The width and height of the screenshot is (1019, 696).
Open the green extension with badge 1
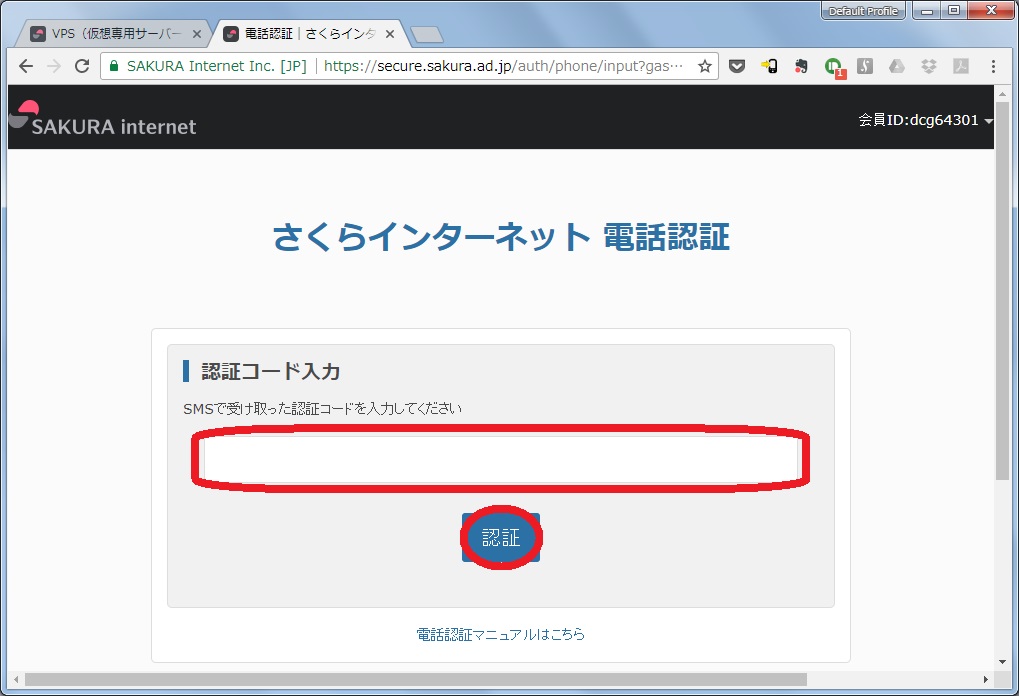833,67
